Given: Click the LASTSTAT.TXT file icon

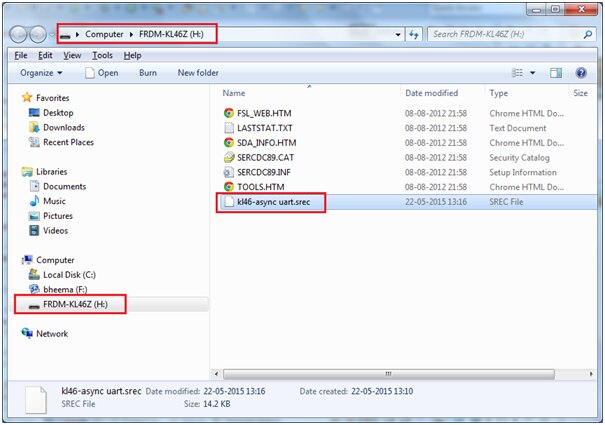Looking at the screenshot, I should [x=229, y=128].
